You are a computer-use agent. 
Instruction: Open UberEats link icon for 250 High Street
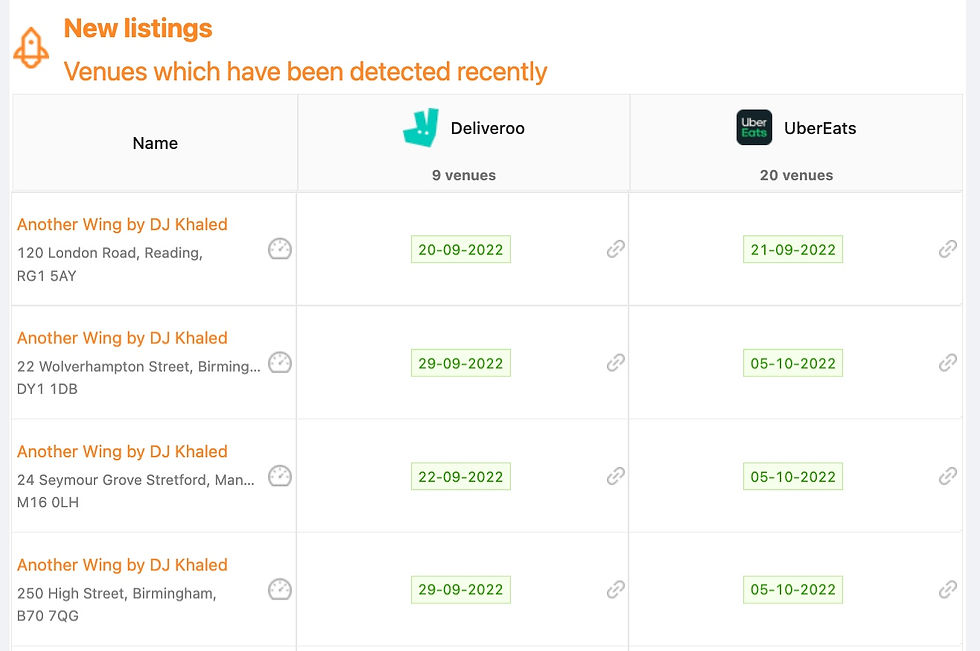click(948, 589)
